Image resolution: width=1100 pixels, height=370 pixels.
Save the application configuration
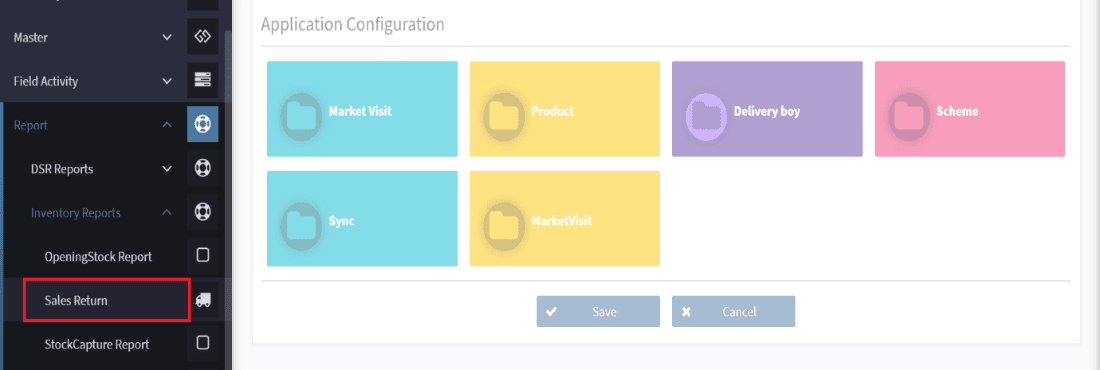(598, 311)
